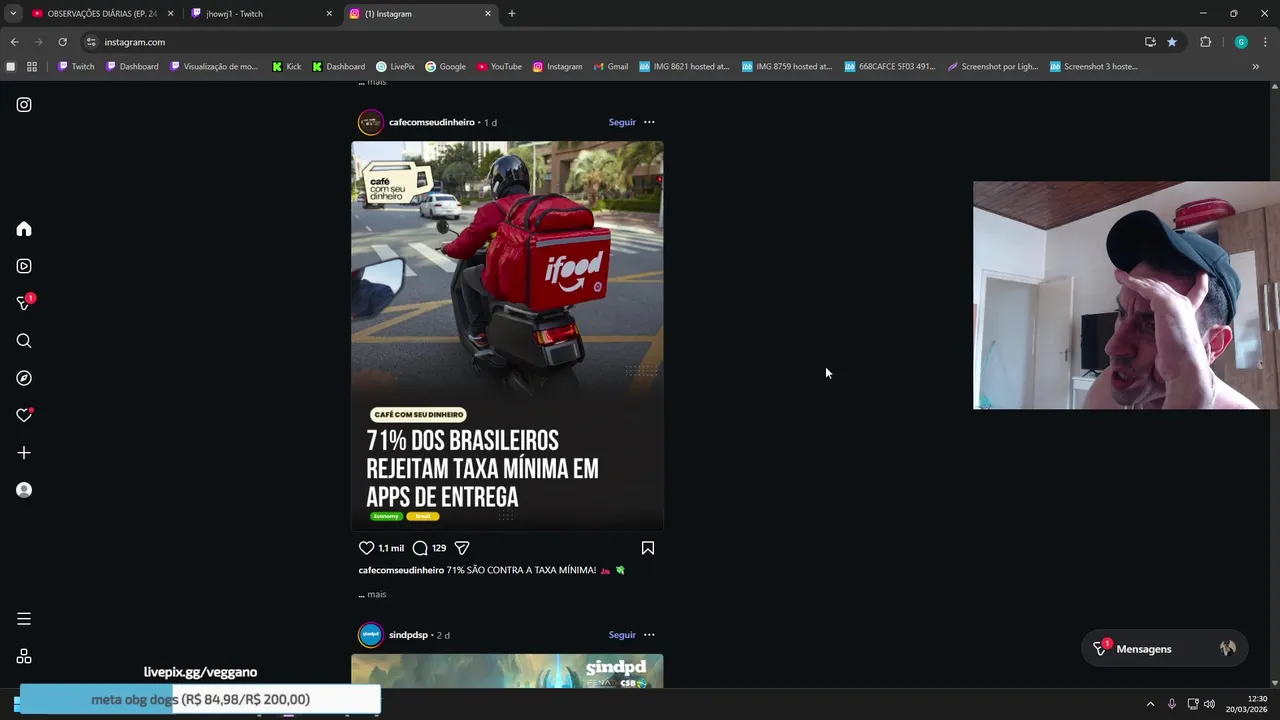Viewport: 1280px width, 720px height.
Task: Click the 129 comments count
Action: (x=439, y=548)
